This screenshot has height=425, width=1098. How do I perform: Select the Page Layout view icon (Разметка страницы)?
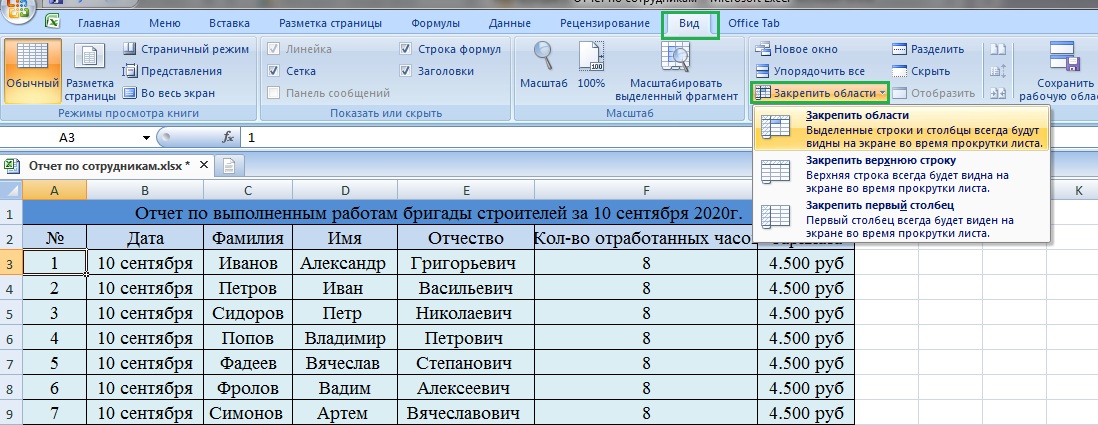[91, 70]
